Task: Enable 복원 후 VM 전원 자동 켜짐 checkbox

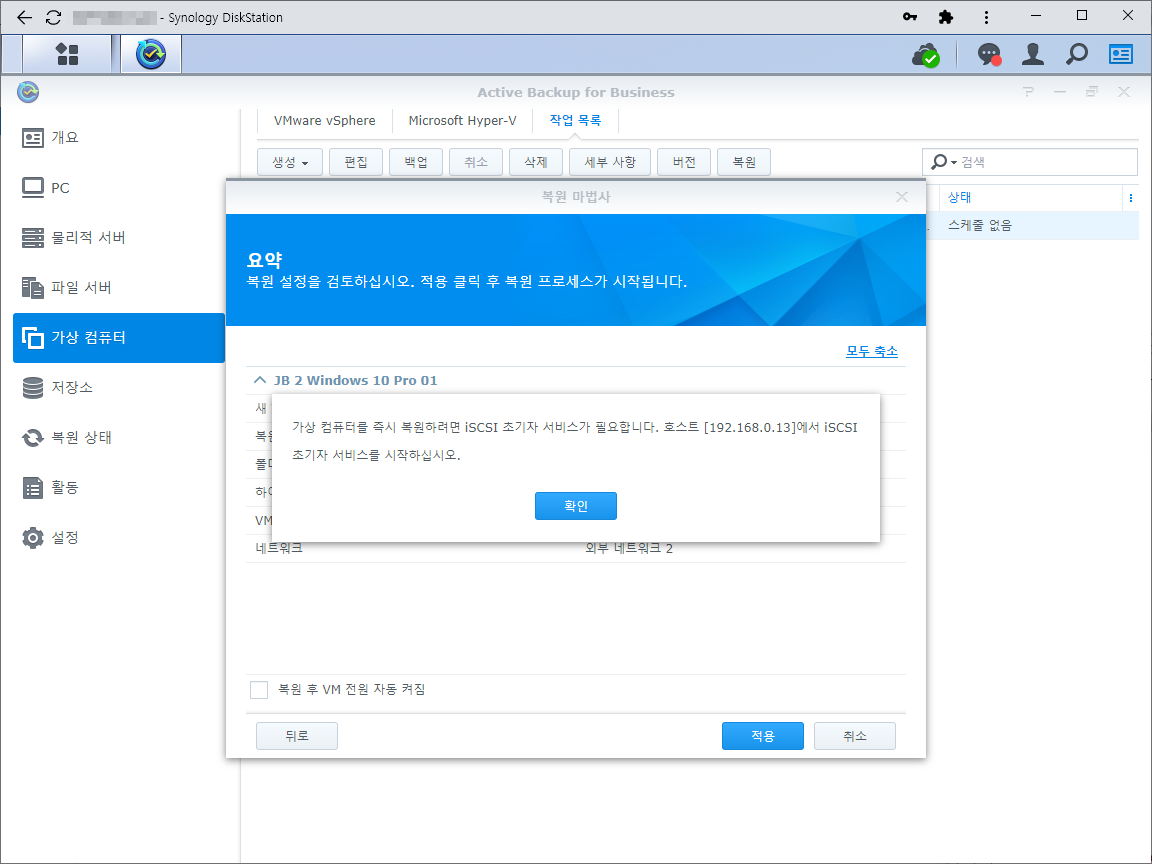Action: [x=259, y=690]
